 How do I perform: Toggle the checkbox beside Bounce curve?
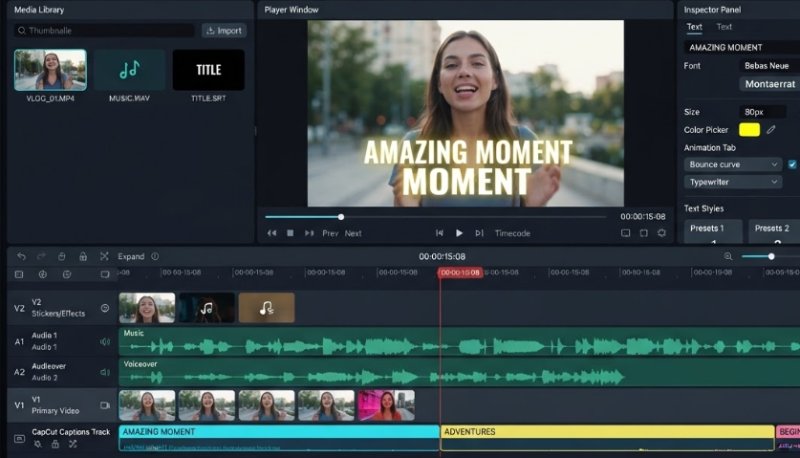[x=792, y=164]
